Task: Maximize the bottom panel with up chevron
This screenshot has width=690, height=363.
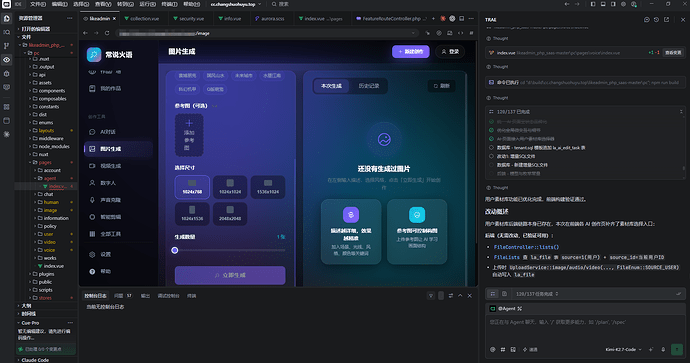Action: pyautogui.click(x=460, y=296)
